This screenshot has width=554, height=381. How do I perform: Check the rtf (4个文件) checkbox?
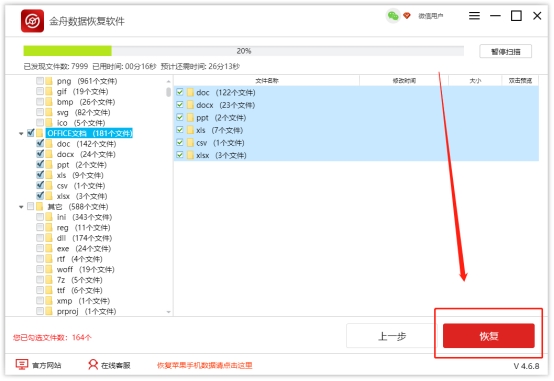pyautogui.click(x=40, y=259)
